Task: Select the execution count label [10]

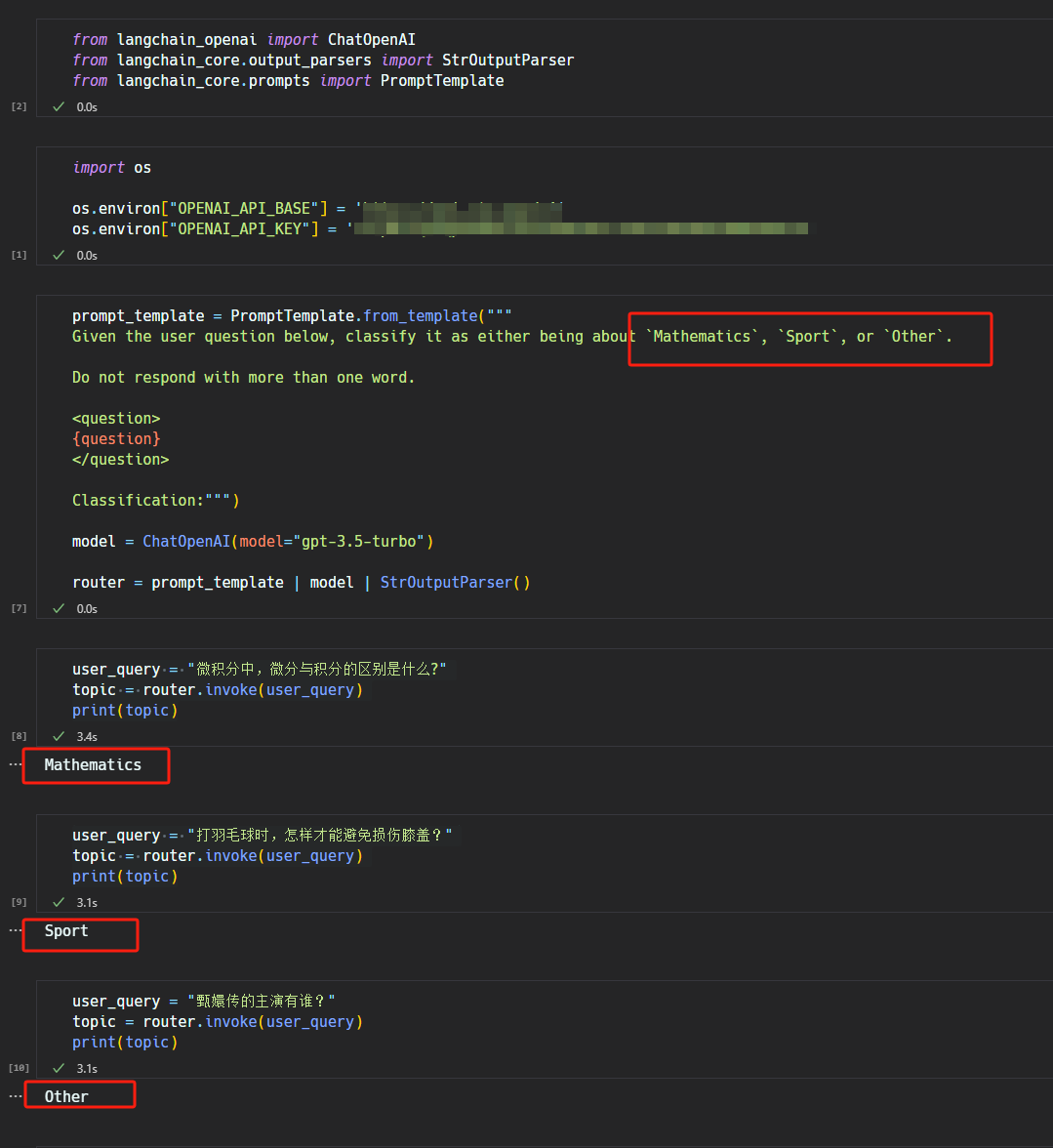Action: (19, 1067)
